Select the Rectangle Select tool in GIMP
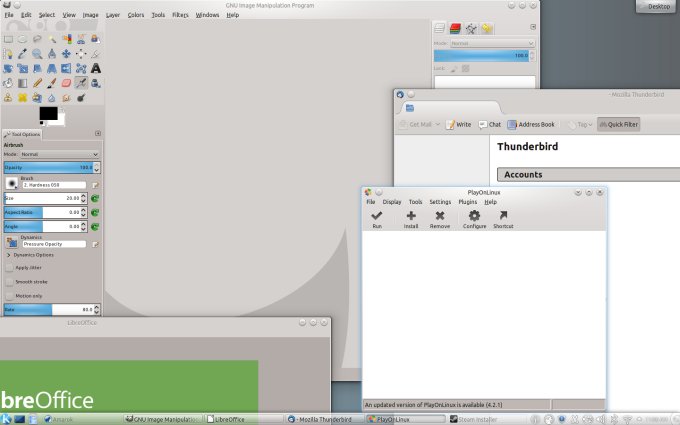This screenshot has width=680, height=425. [x=8, y=39]
